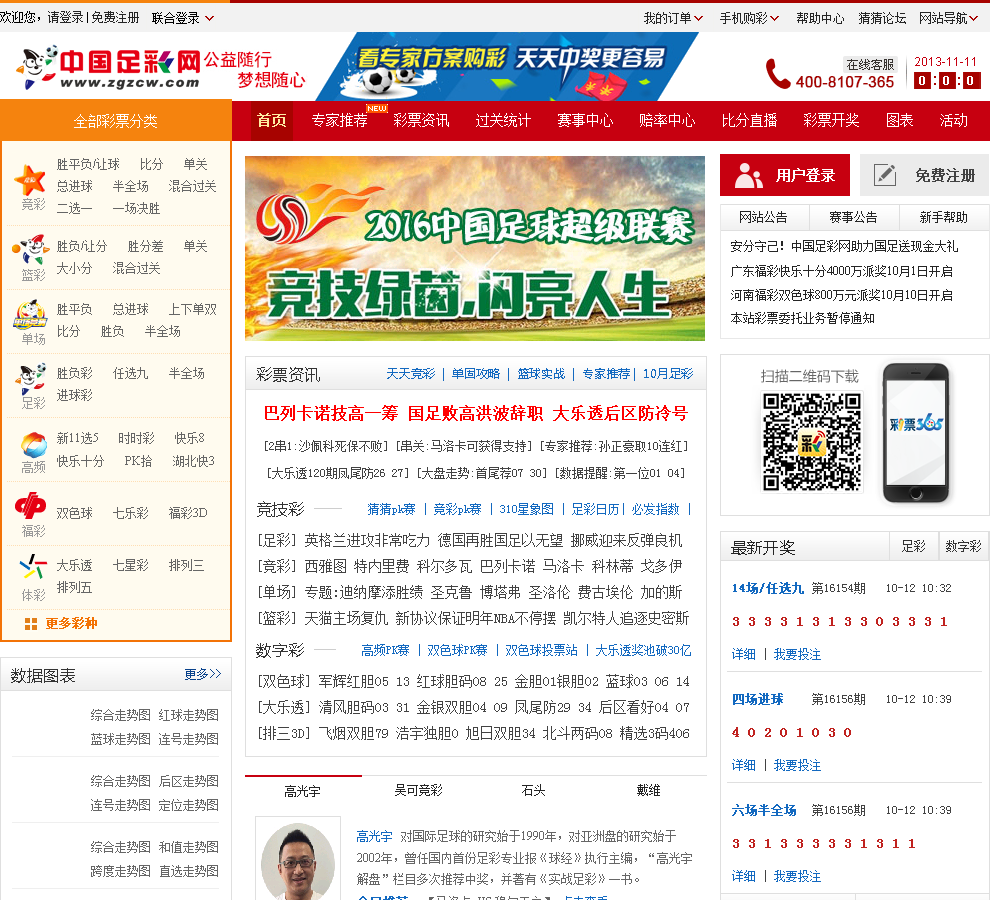Click the 免费注册 button
This screenshot has height=900, width=990.
click(924, 175)
